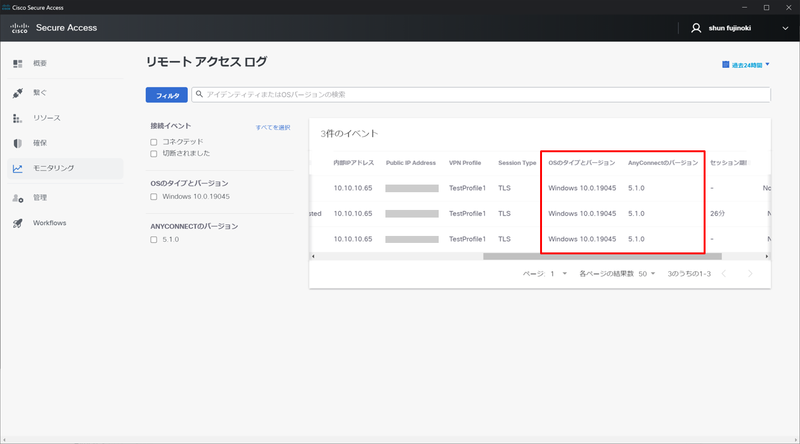Viewport: 800px width, 444px height.
Task: Check the 5.1.0 AnyConnect version checkbox
Action: [x=154, y=239]
